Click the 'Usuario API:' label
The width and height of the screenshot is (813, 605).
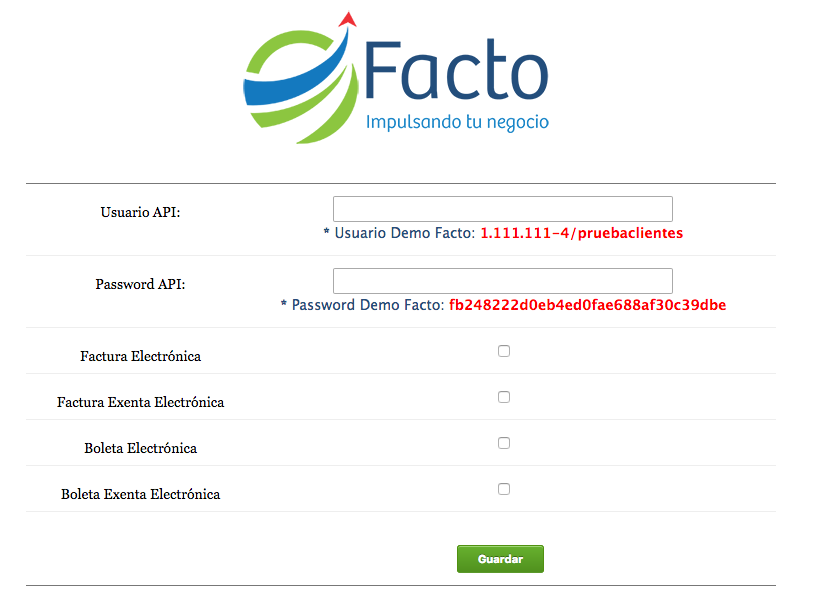(x=140, y=212)
